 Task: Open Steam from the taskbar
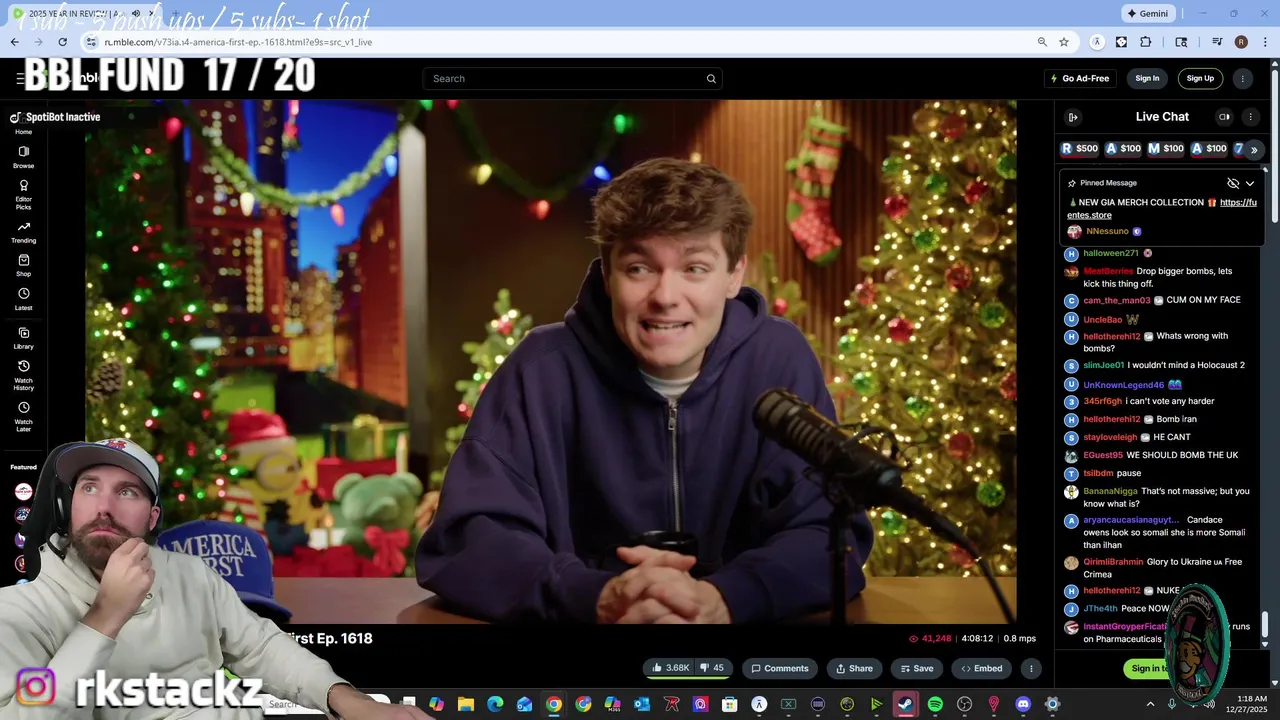pos(905,704)
